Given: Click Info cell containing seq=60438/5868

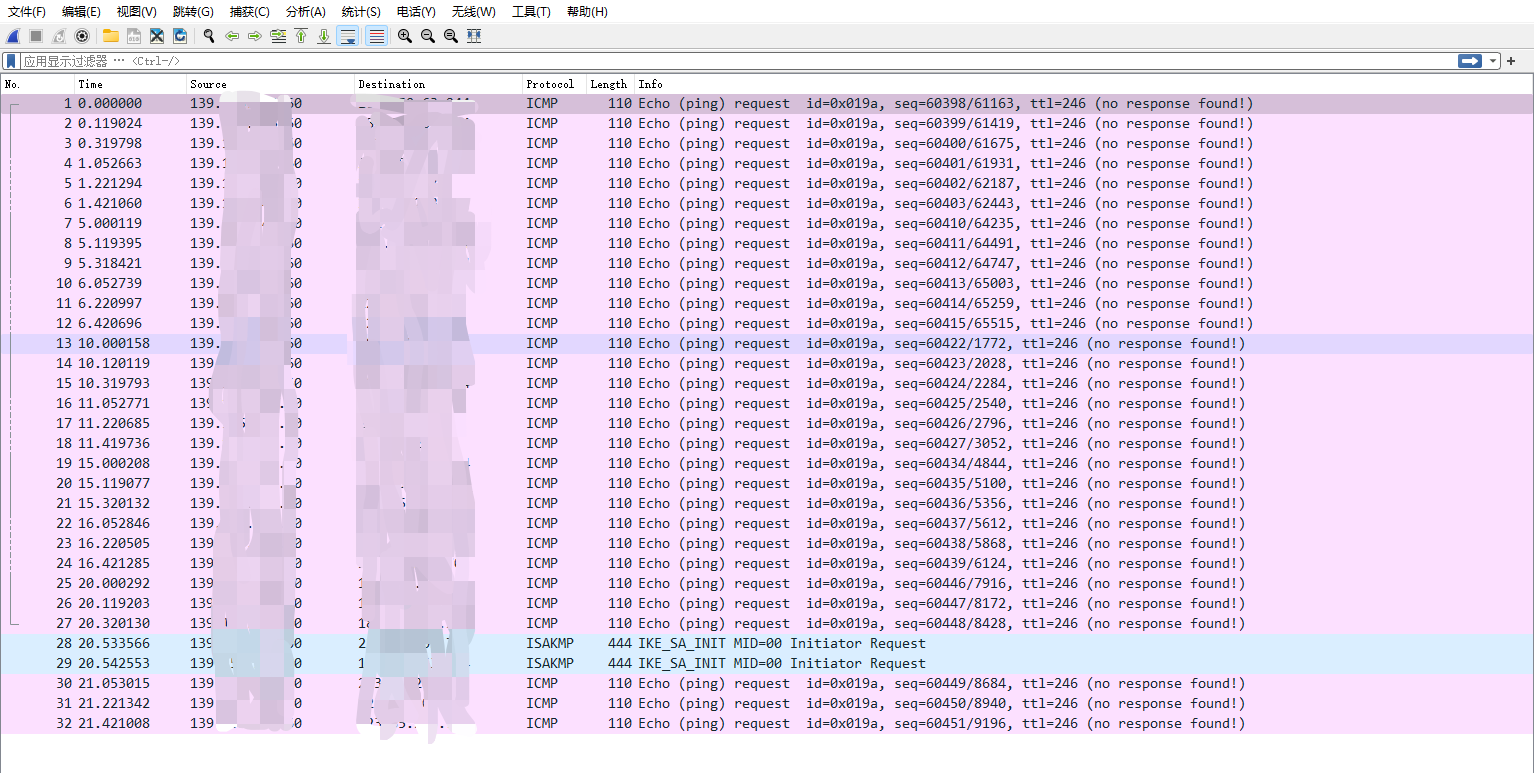Looking at the screenshot, I should [942, 544].
